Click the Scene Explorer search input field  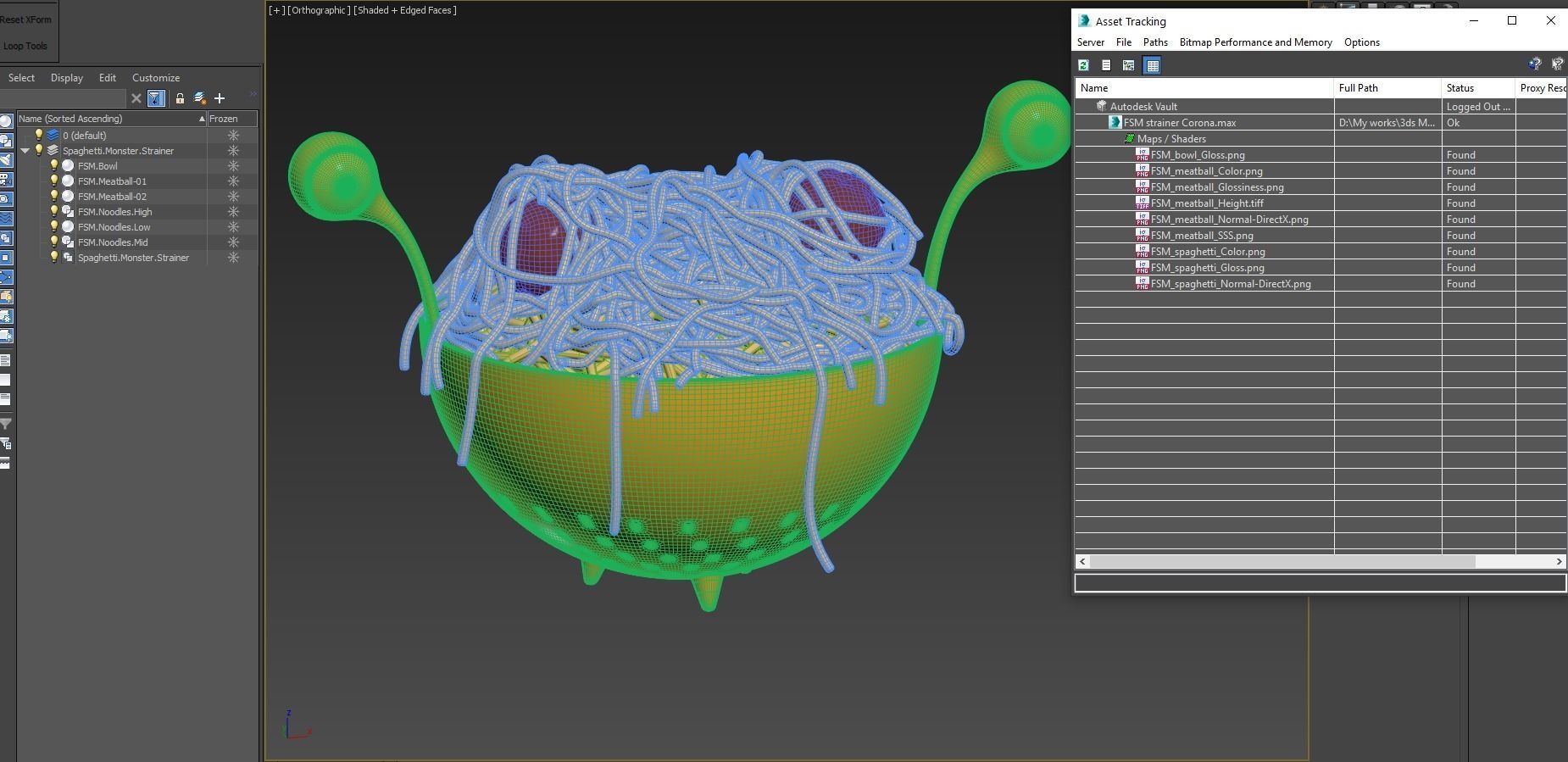(x=63, y=98)
